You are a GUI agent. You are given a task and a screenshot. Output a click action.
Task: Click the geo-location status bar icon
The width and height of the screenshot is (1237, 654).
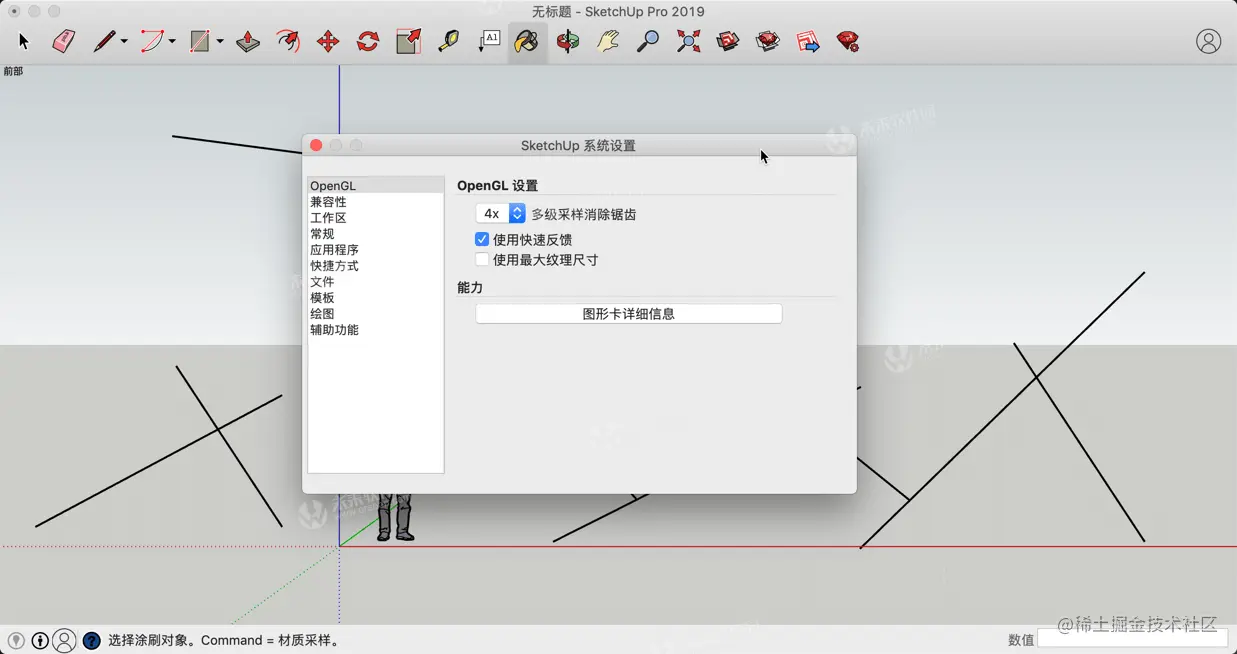tap(16, 641)
